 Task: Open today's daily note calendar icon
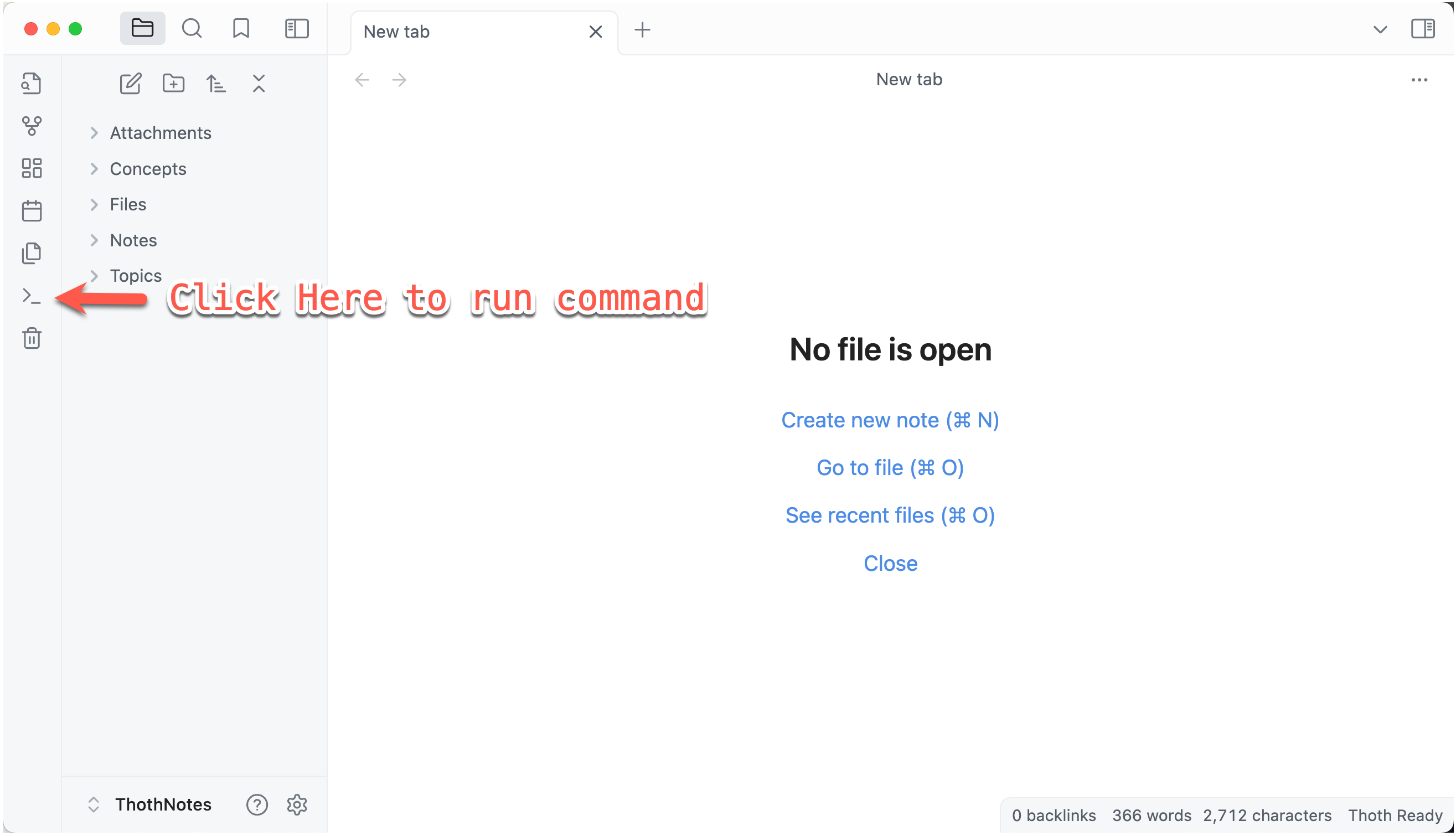coord(32,211)
